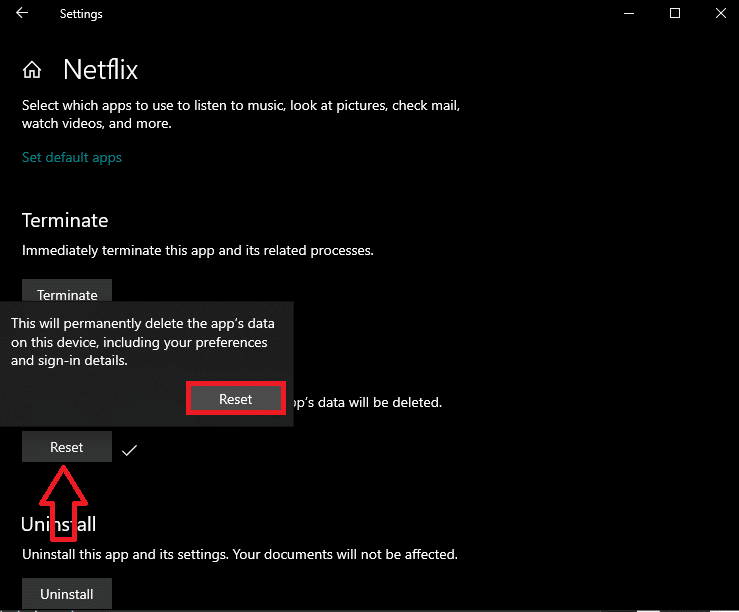The image size is (739, 612).
Task: Click the 'This will permanently delete' warning text
Action: (x=143, y=342)
